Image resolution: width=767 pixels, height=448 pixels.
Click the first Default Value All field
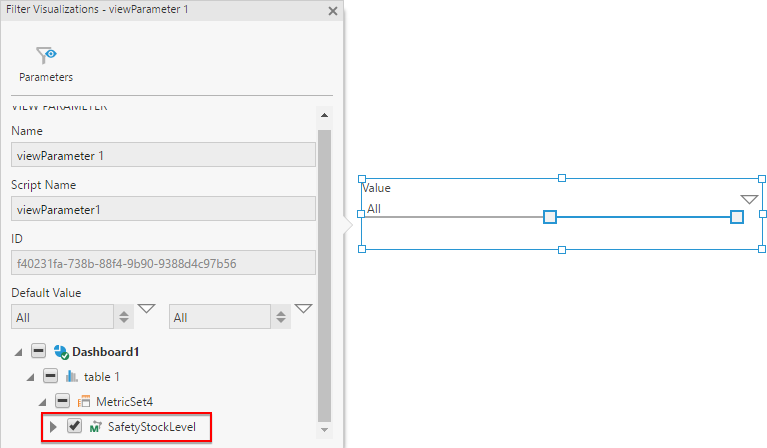coord(63,317)
